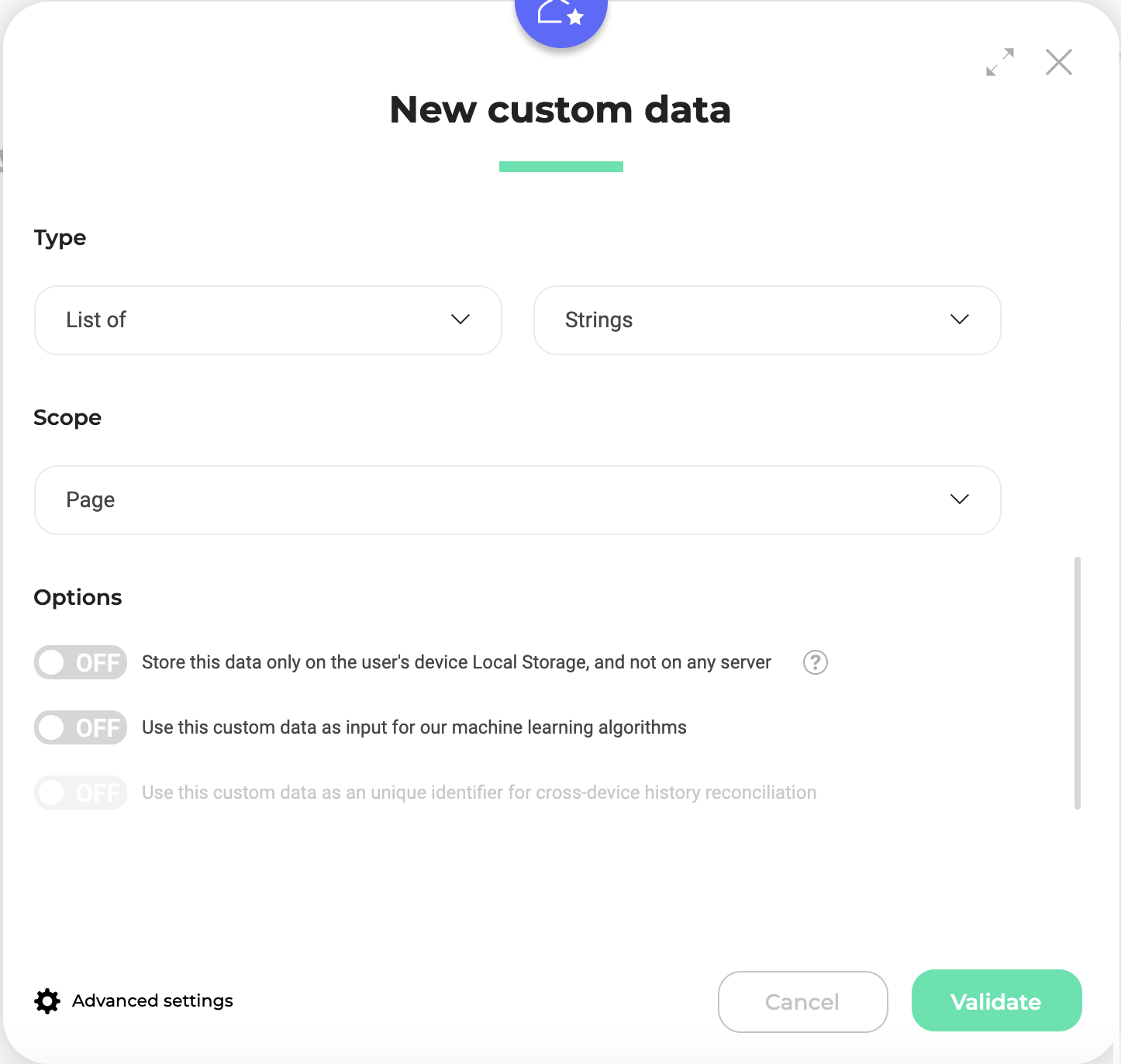The height and width of the screenshot is (1064, 1121).
Task: Click the "Store this data only" option label
Action: point(457,662)
